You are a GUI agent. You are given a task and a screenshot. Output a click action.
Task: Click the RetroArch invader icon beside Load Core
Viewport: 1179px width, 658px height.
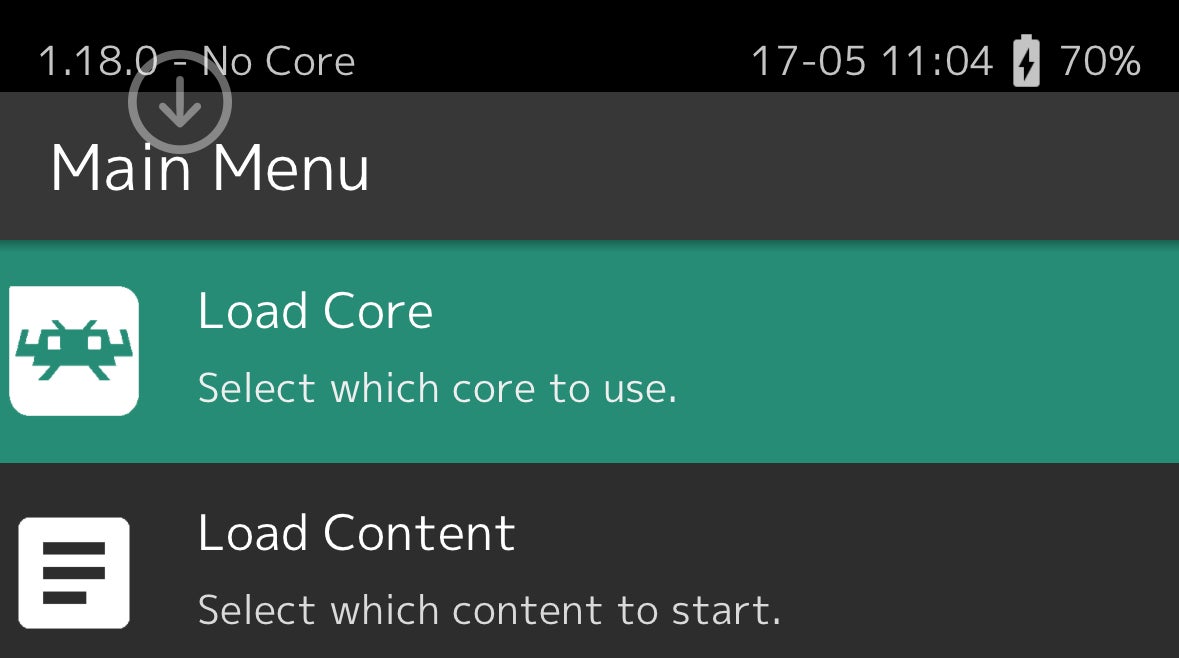click(x=74, y=351)
